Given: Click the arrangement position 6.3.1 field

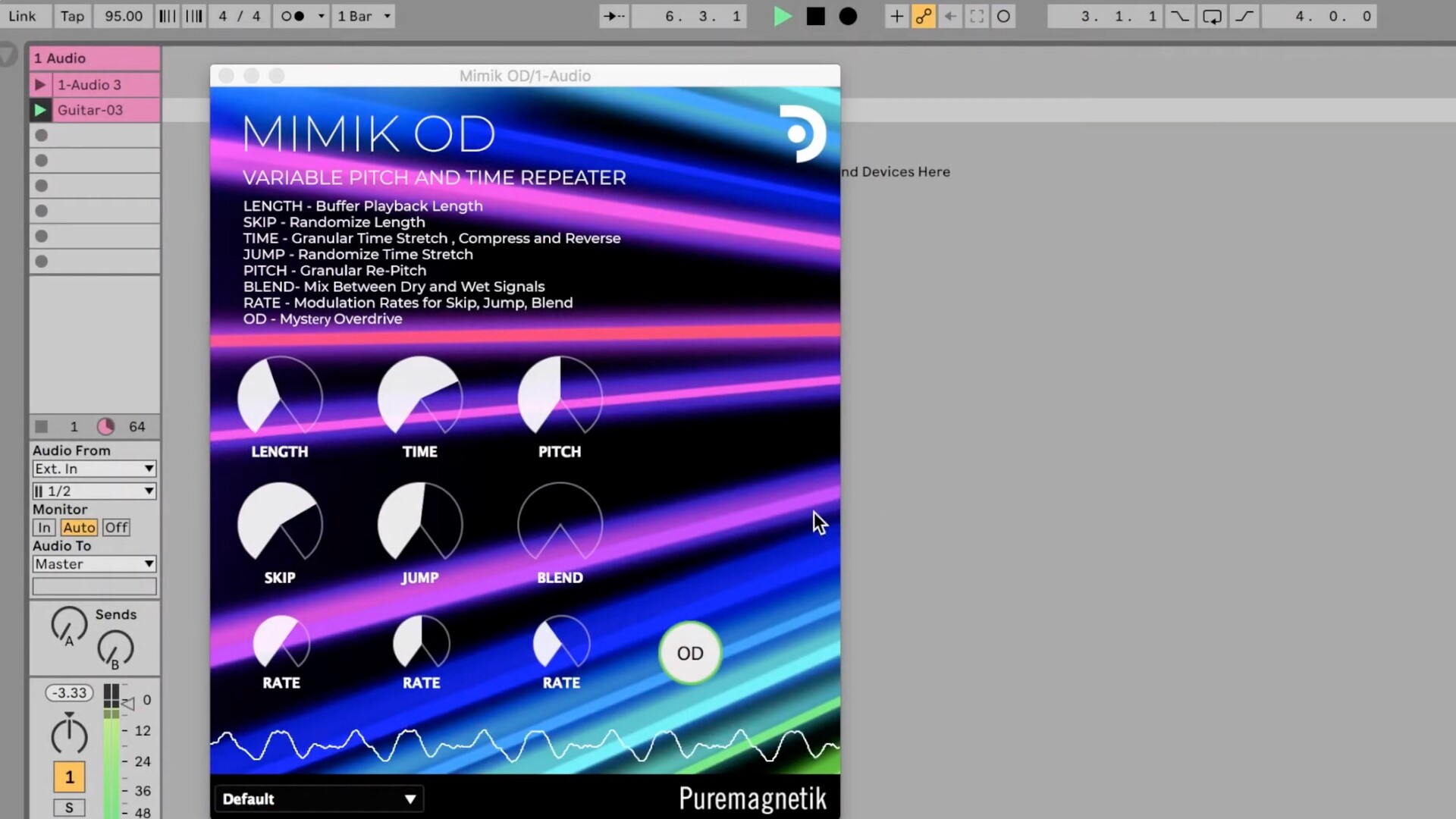Looking at the screenshot, I should (x=689, y=16).
